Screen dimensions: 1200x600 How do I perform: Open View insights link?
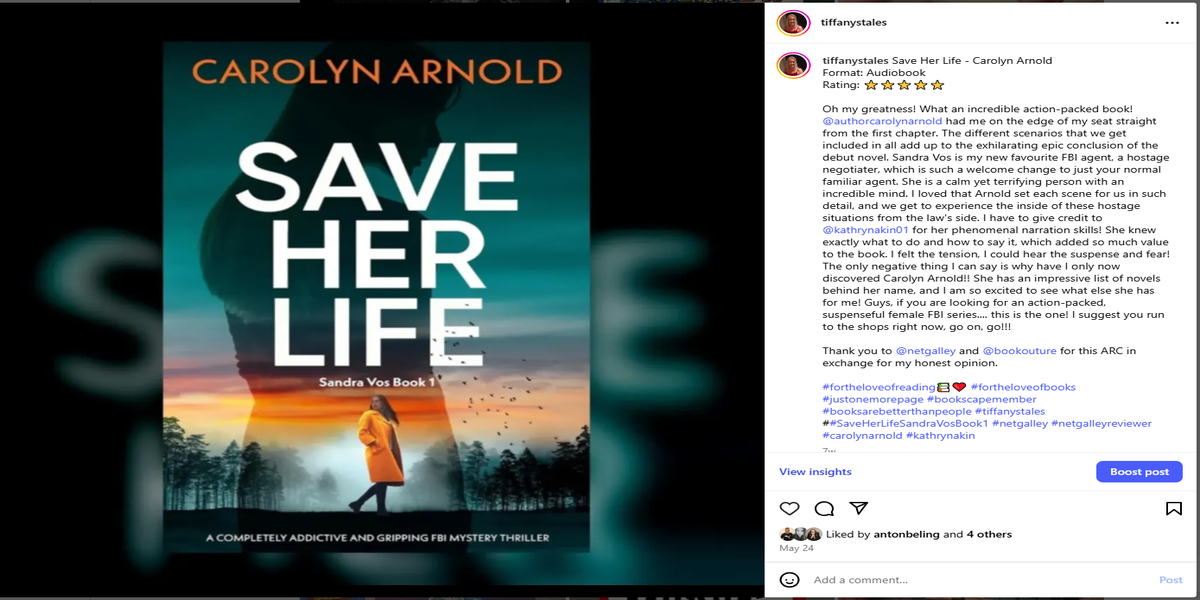(x=815, y=472)
